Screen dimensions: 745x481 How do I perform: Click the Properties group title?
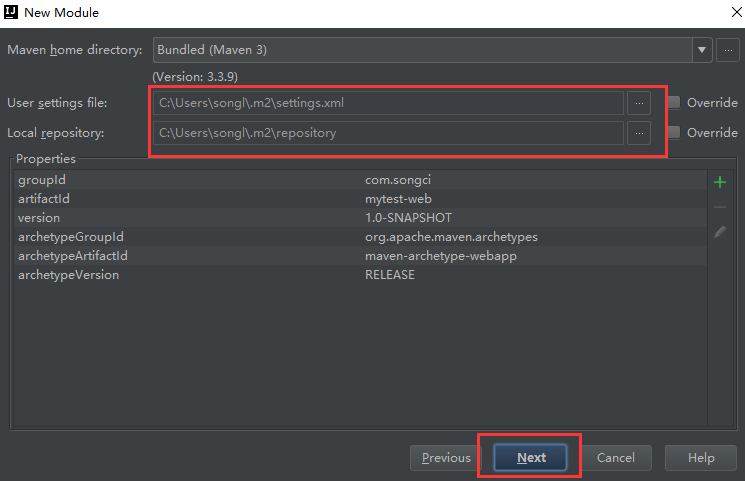tap(46, 159)
